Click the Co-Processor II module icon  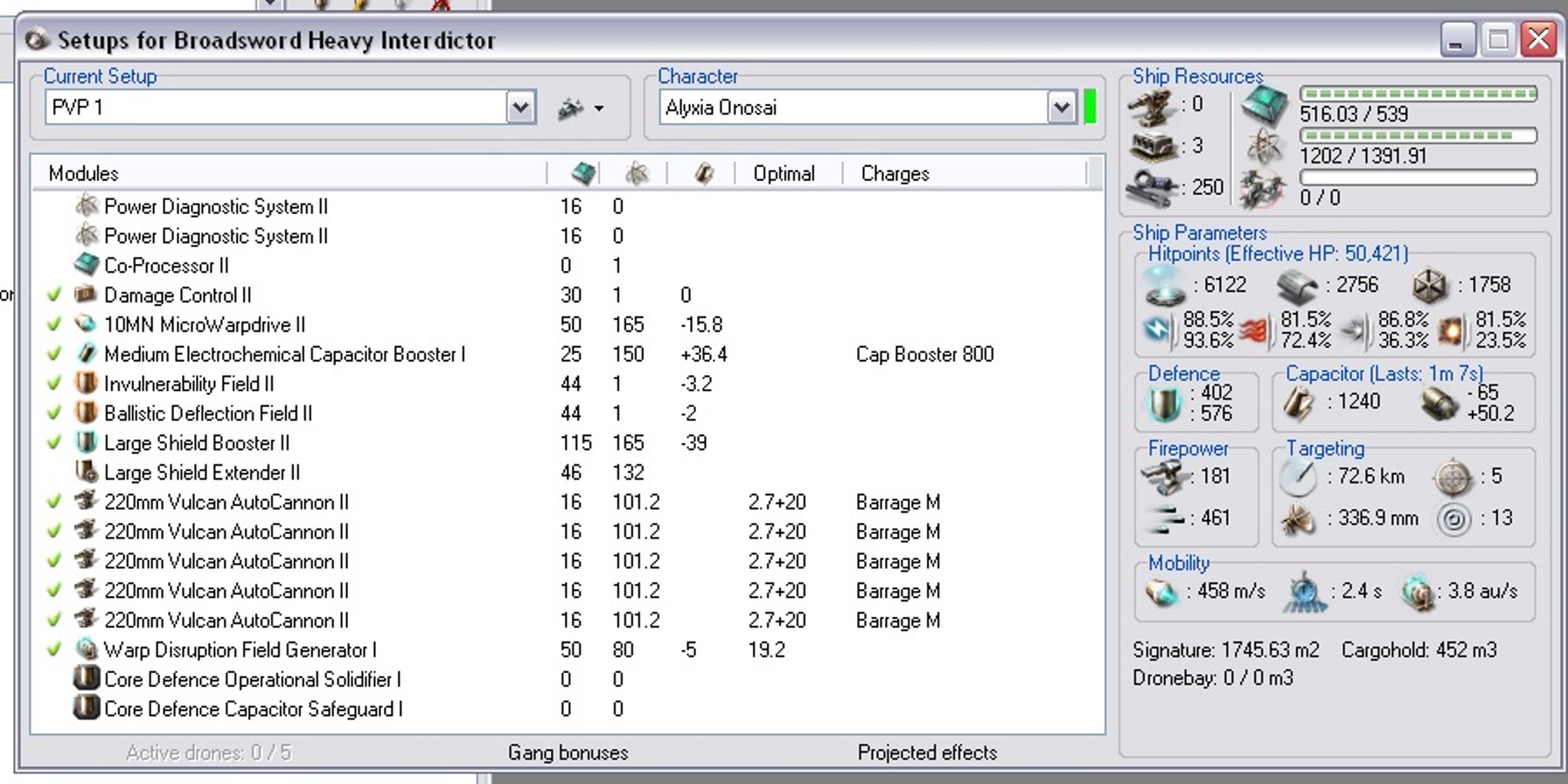click(86, 265)
